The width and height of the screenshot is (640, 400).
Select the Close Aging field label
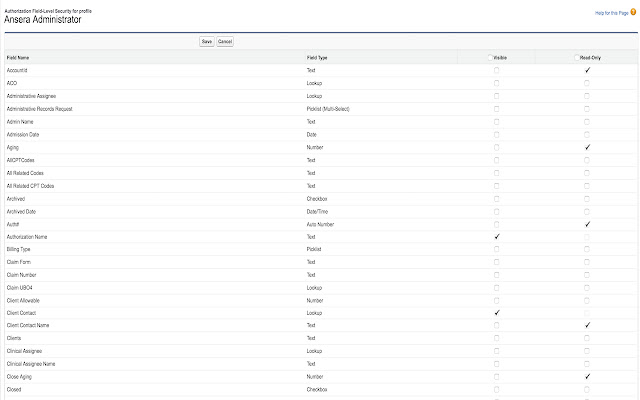[x=19, y=377]
